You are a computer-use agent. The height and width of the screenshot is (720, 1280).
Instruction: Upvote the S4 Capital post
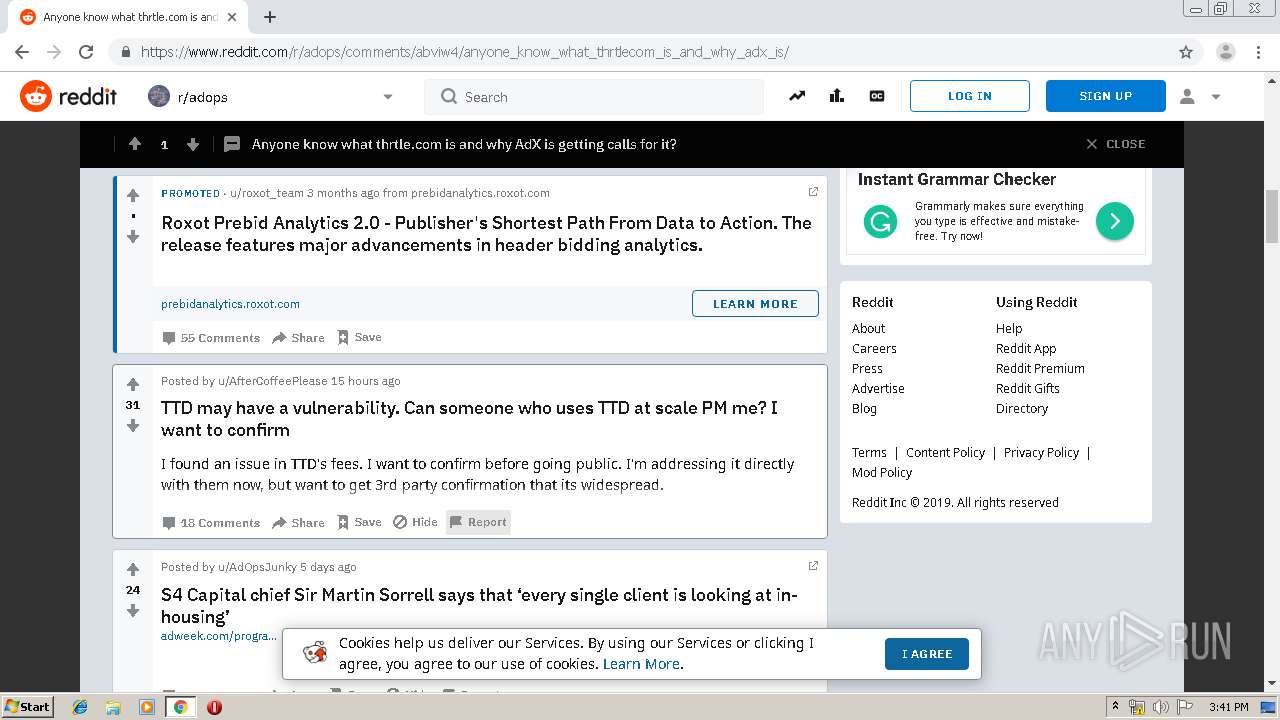pyautogui.click(x=133, y=569)
